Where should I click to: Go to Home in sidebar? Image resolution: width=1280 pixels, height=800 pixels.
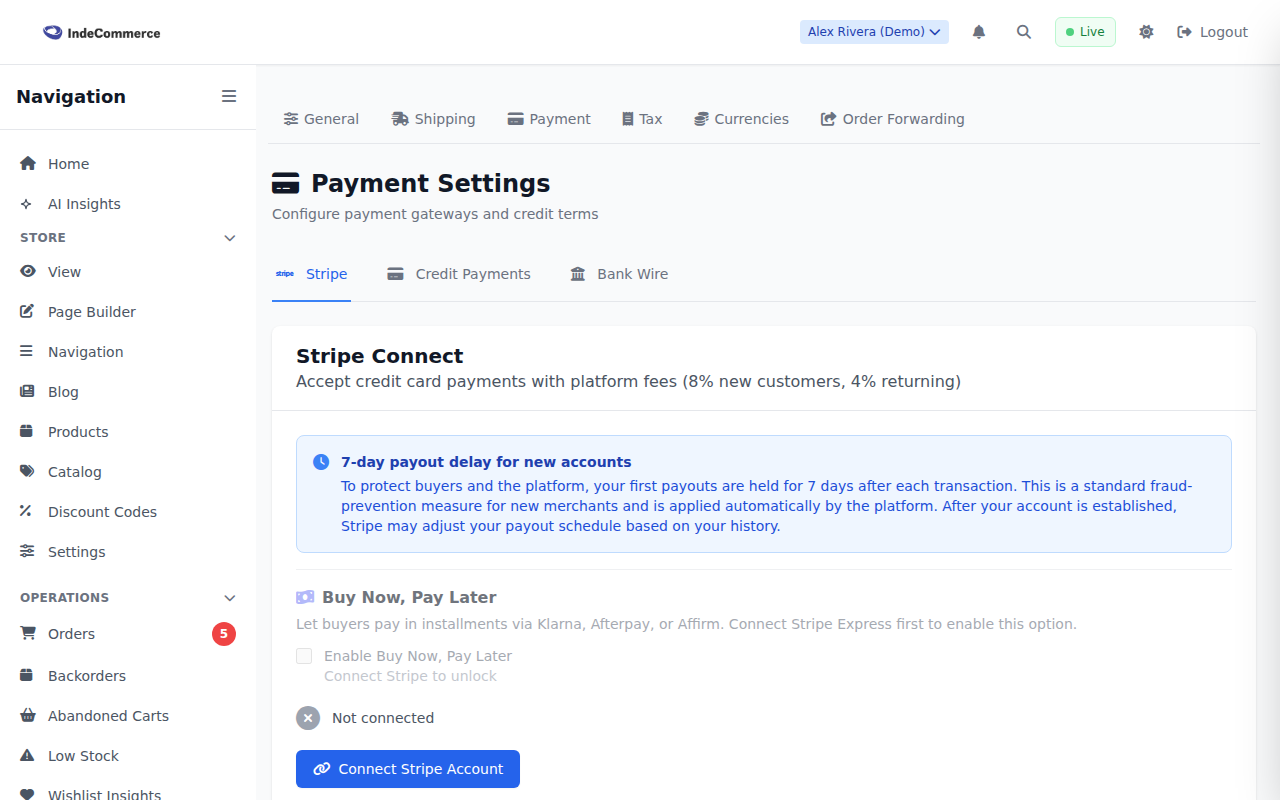[x=128, y=164]
